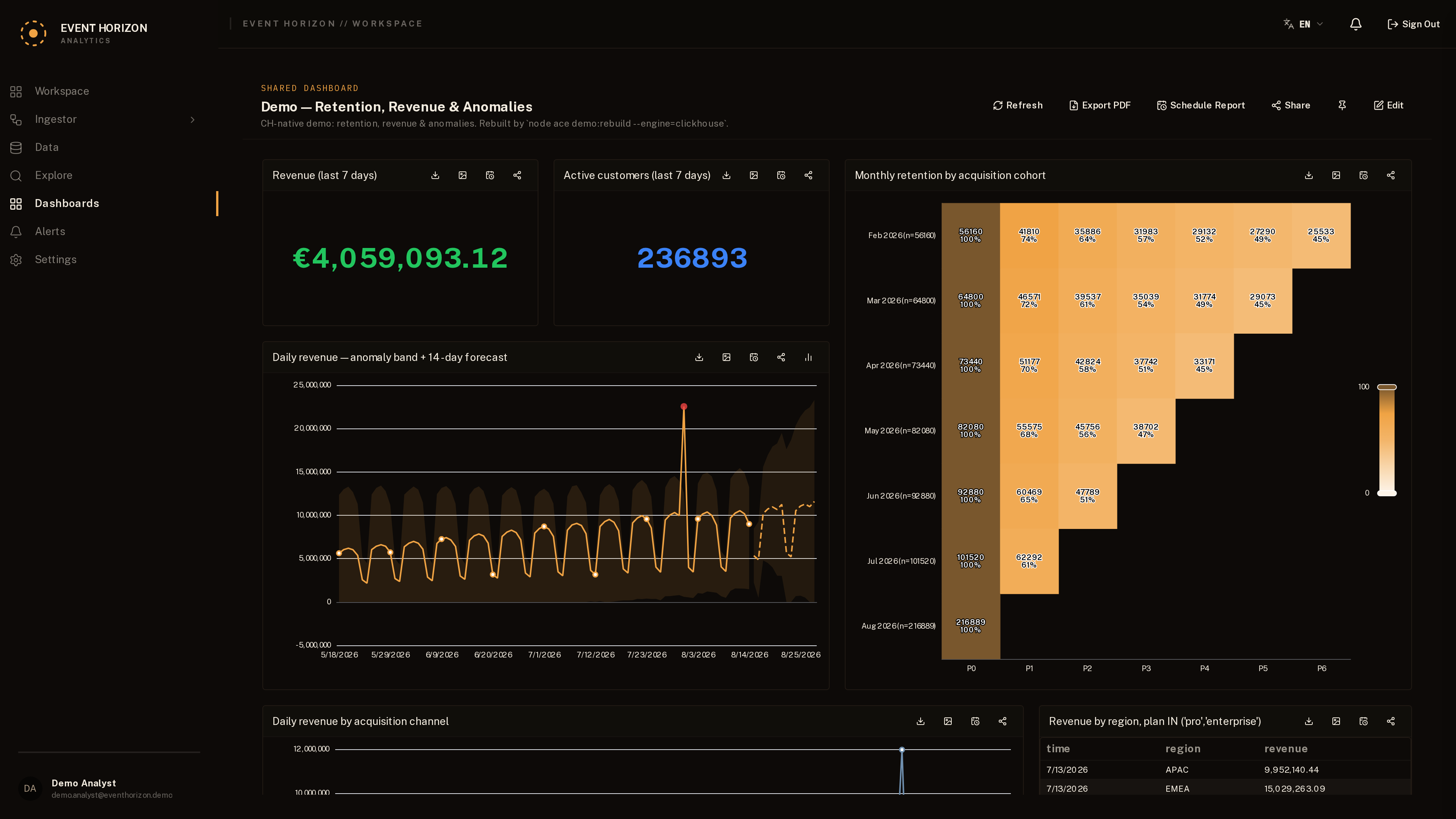Click the 236893 active customers value
The image size is (1456, 819).
[x=692, y=258]
